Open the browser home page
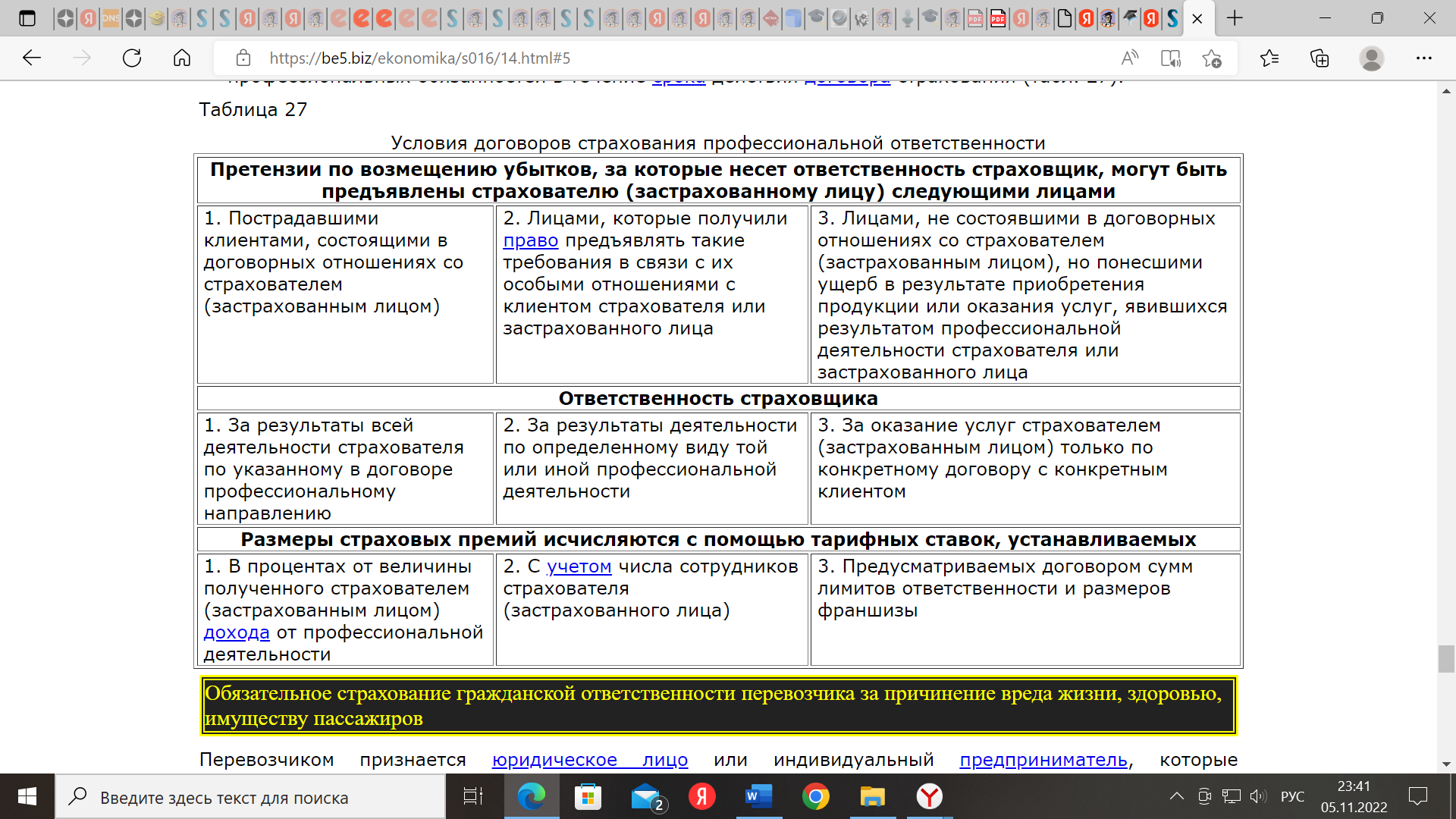This screenshot has height=819, width=1456. pyautogui.click(x=182, y=58)
